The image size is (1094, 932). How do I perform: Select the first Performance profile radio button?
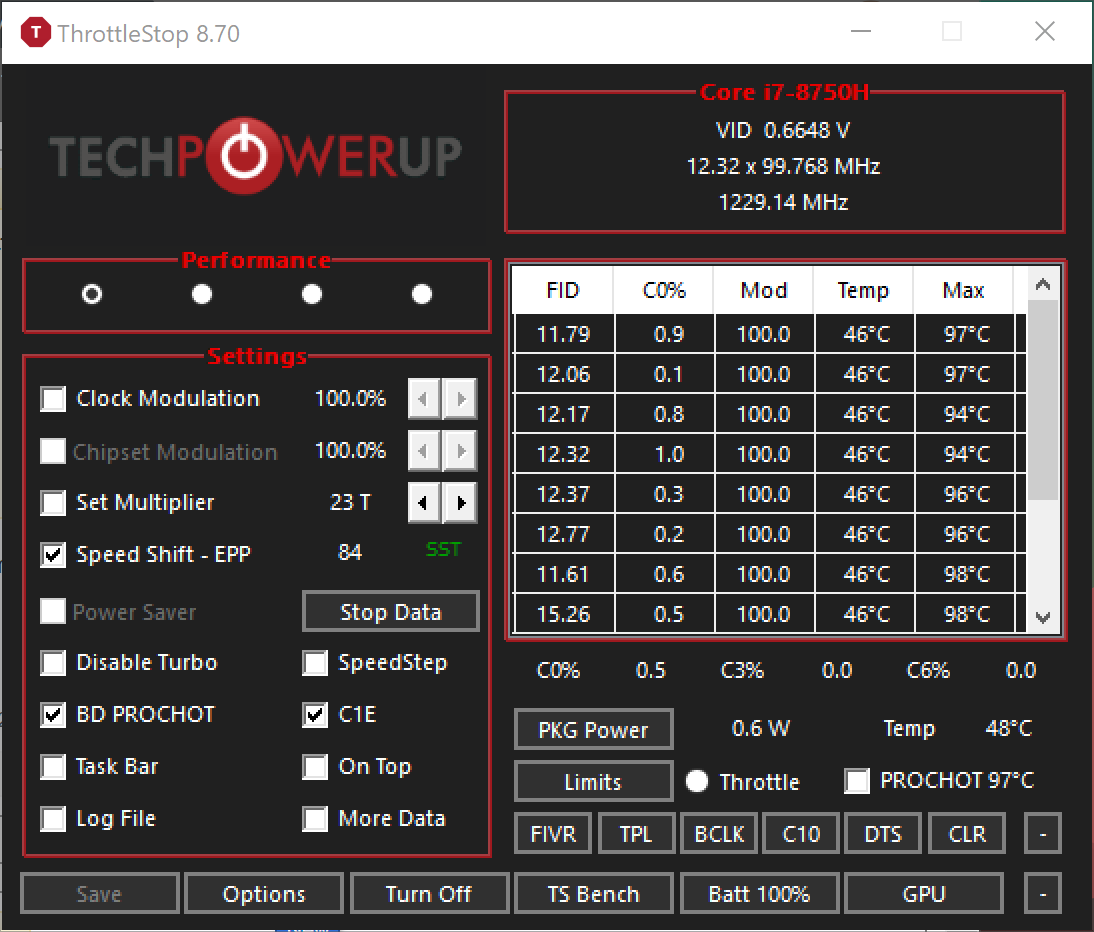point(92,294)
